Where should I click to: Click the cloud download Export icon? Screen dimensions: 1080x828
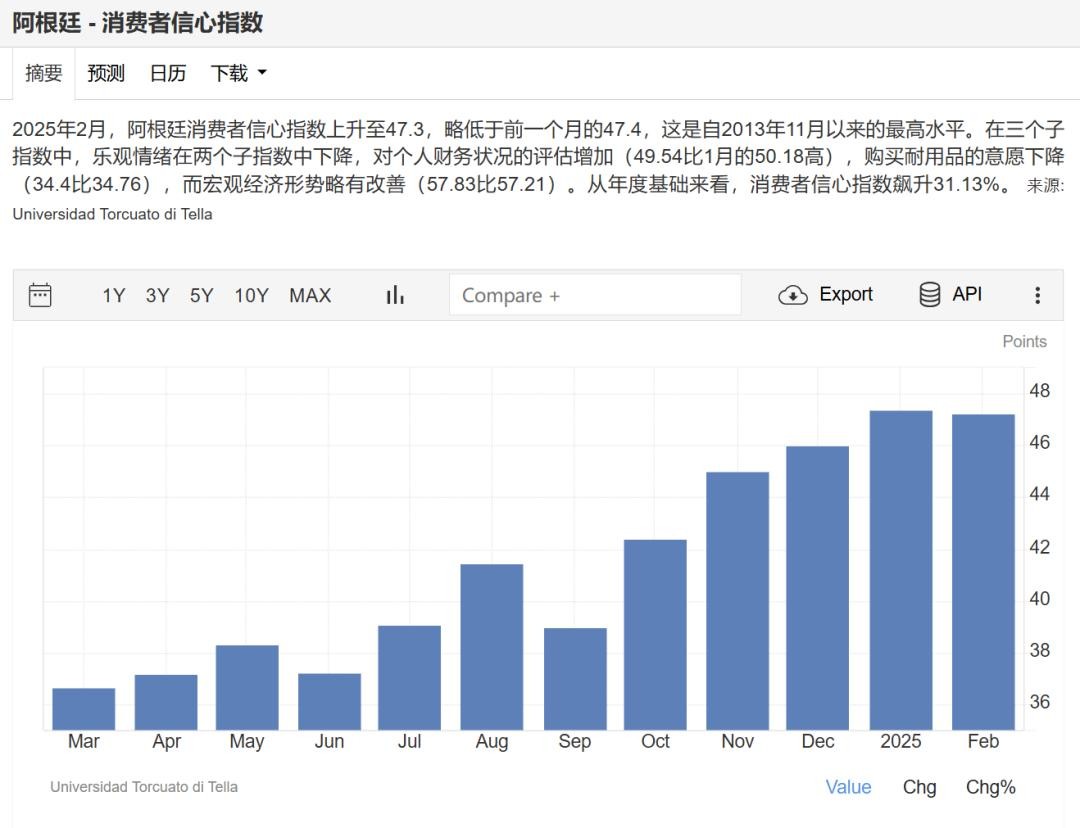tap(793, 295)
